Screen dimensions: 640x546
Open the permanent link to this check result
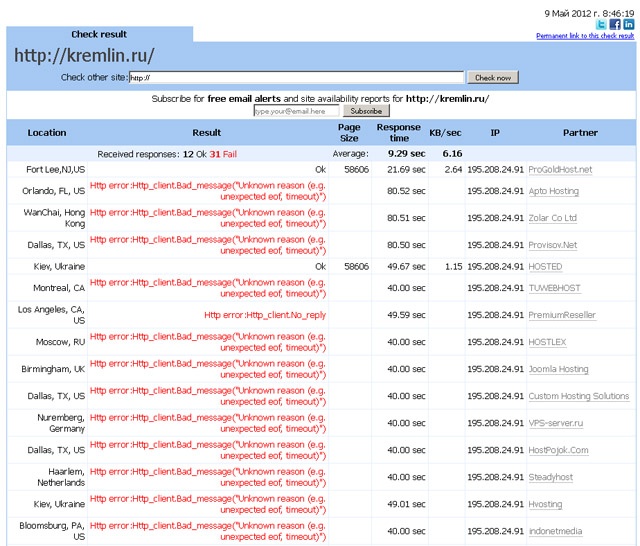tap(585, 36)
